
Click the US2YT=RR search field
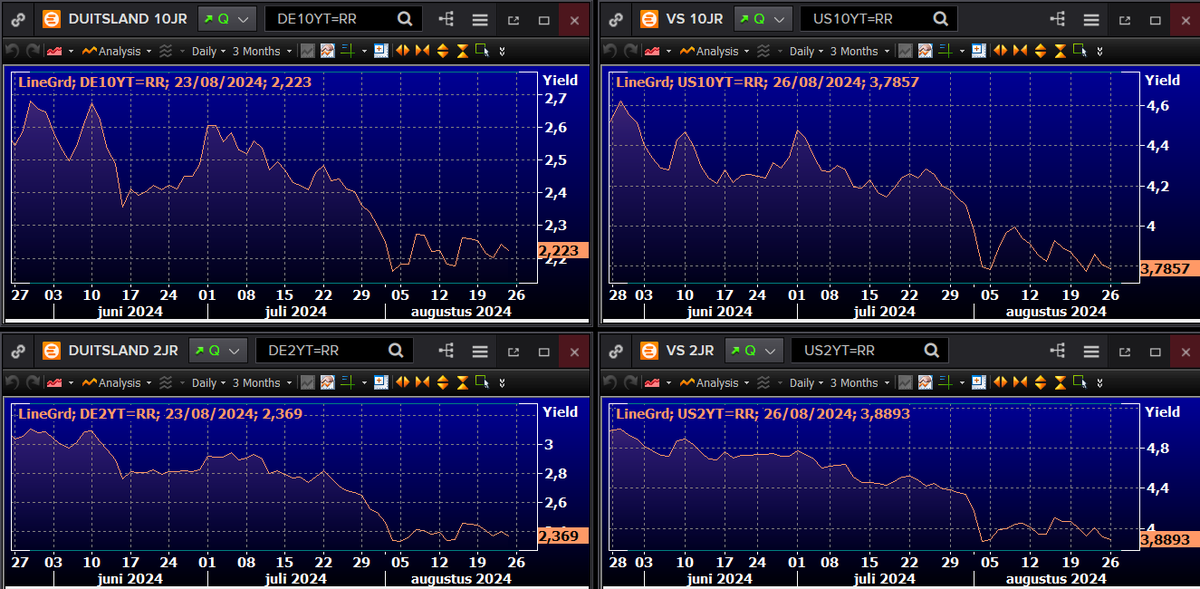click(869, 351)
